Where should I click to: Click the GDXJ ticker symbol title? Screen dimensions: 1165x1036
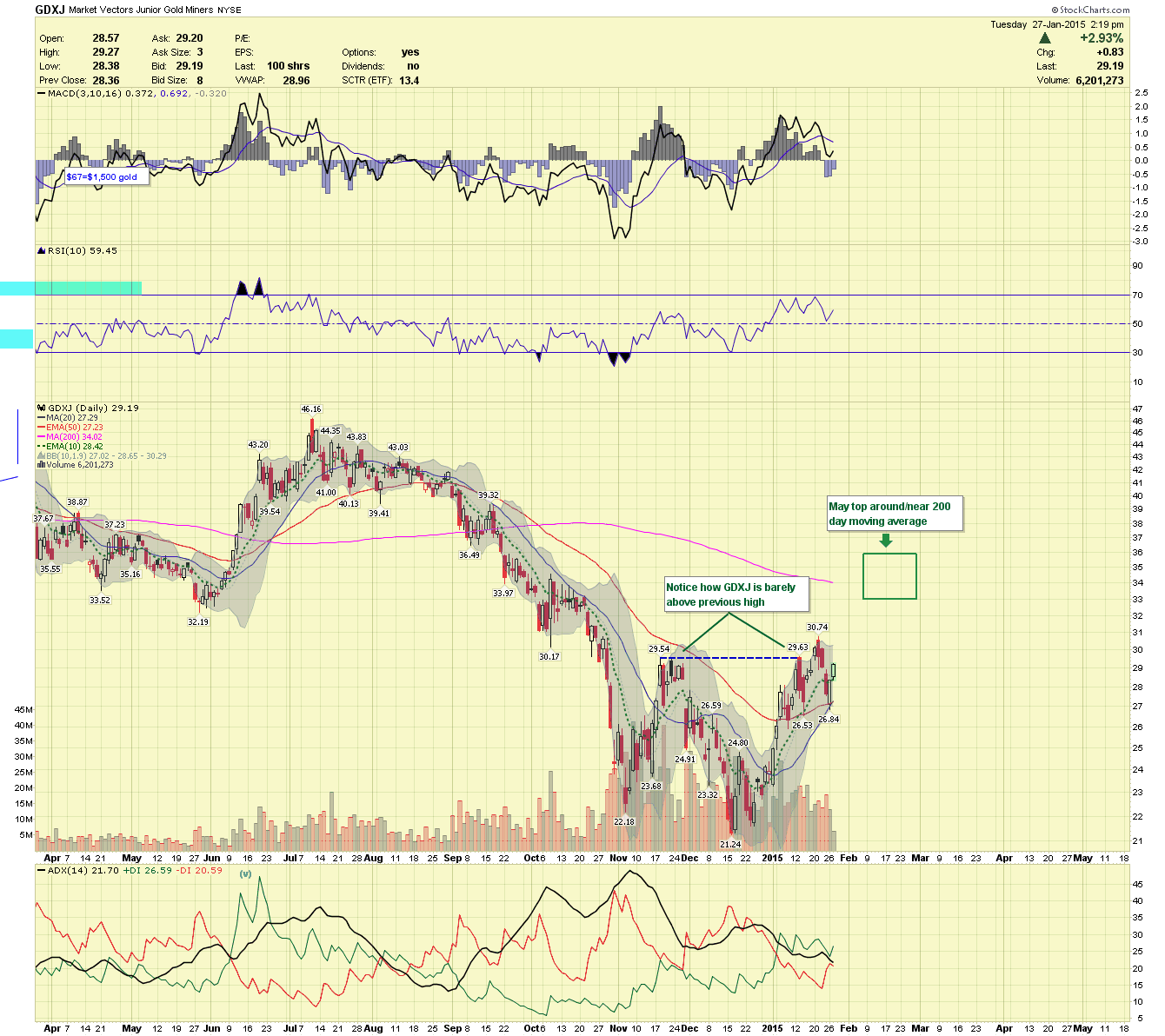(49, 9)
